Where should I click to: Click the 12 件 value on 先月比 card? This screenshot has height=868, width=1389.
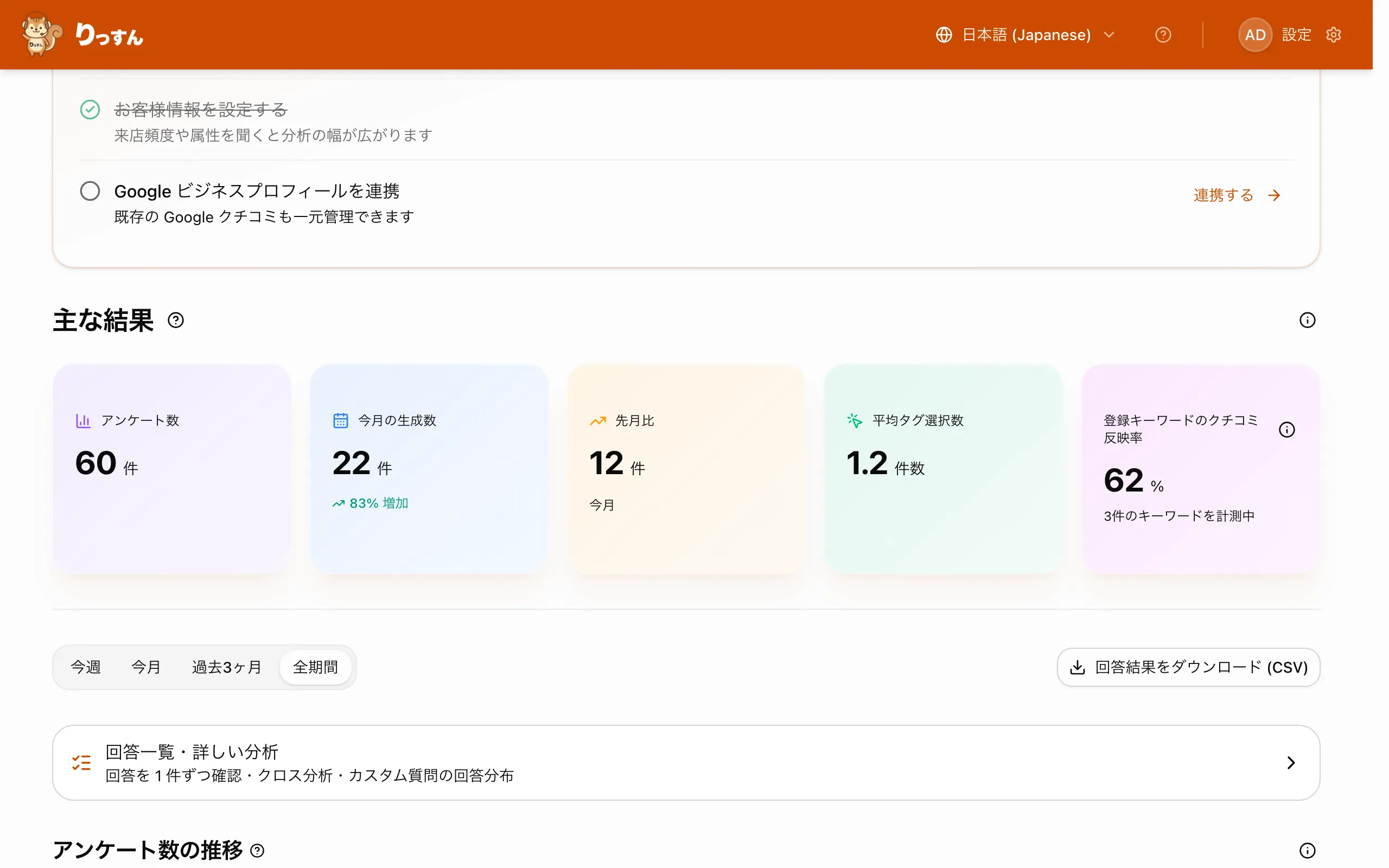click(617, 463)
